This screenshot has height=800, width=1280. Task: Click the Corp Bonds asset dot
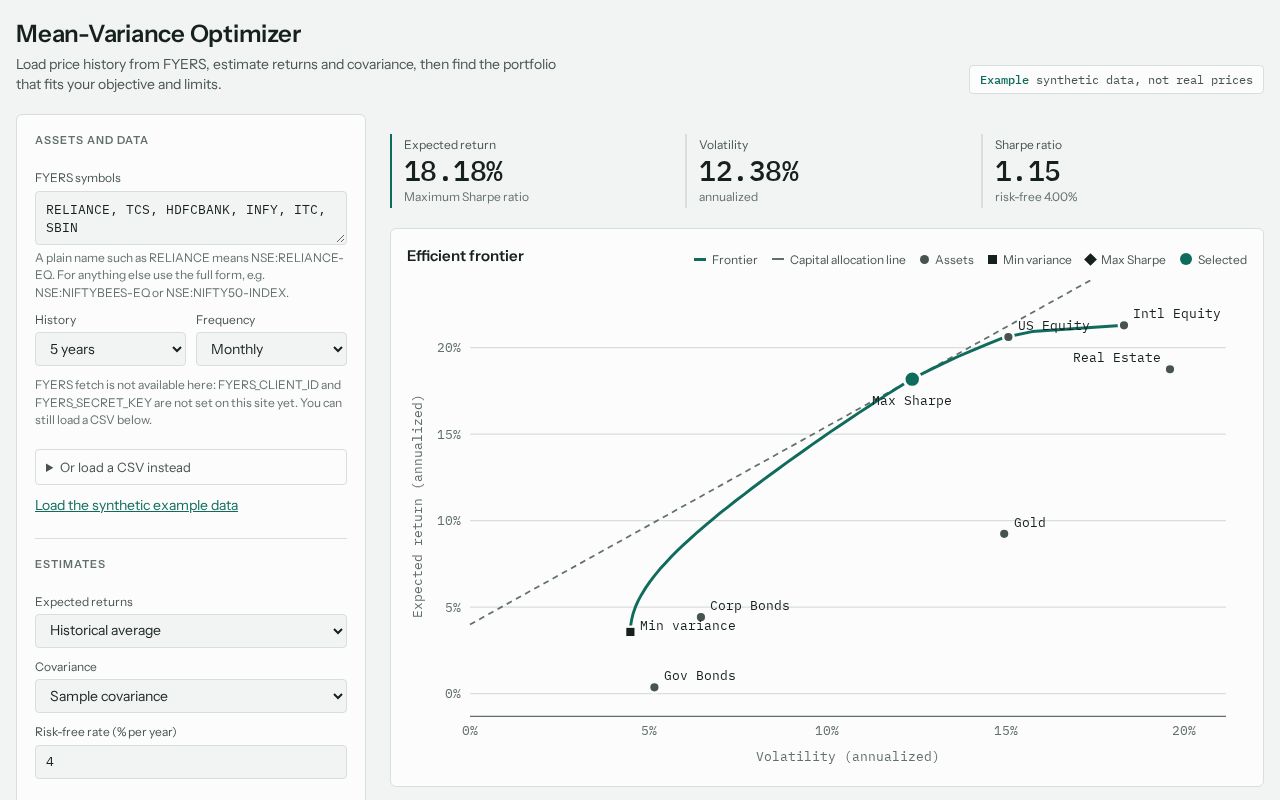click(x=701, y=617)
